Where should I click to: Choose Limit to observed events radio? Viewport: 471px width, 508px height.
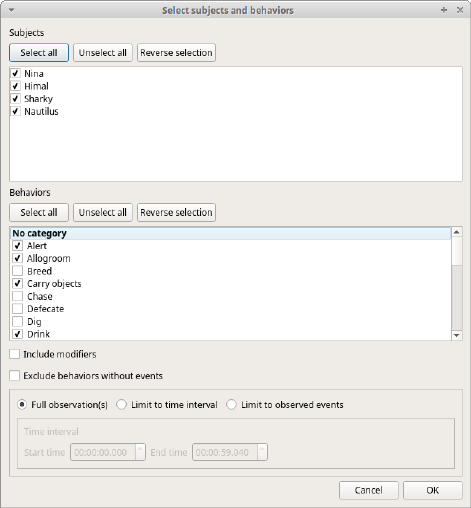click(231, 405)
